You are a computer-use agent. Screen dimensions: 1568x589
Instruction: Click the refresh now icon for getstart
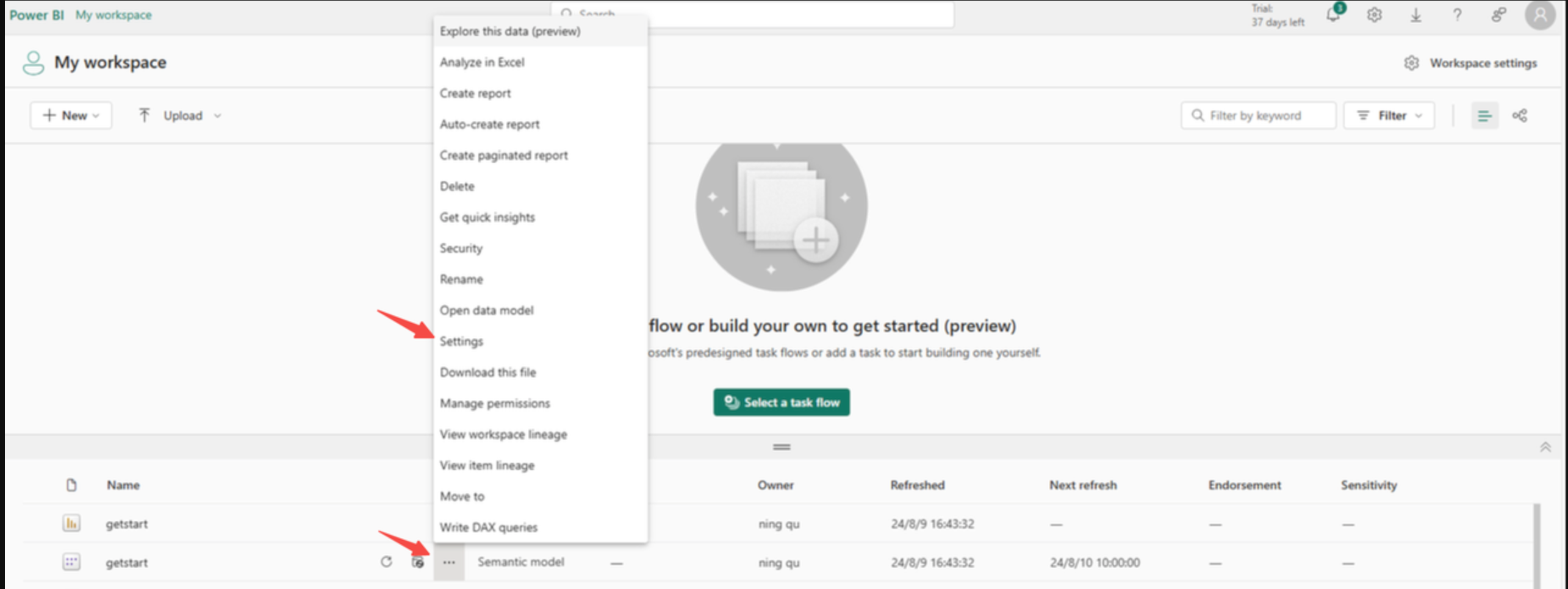click(386, 562)
